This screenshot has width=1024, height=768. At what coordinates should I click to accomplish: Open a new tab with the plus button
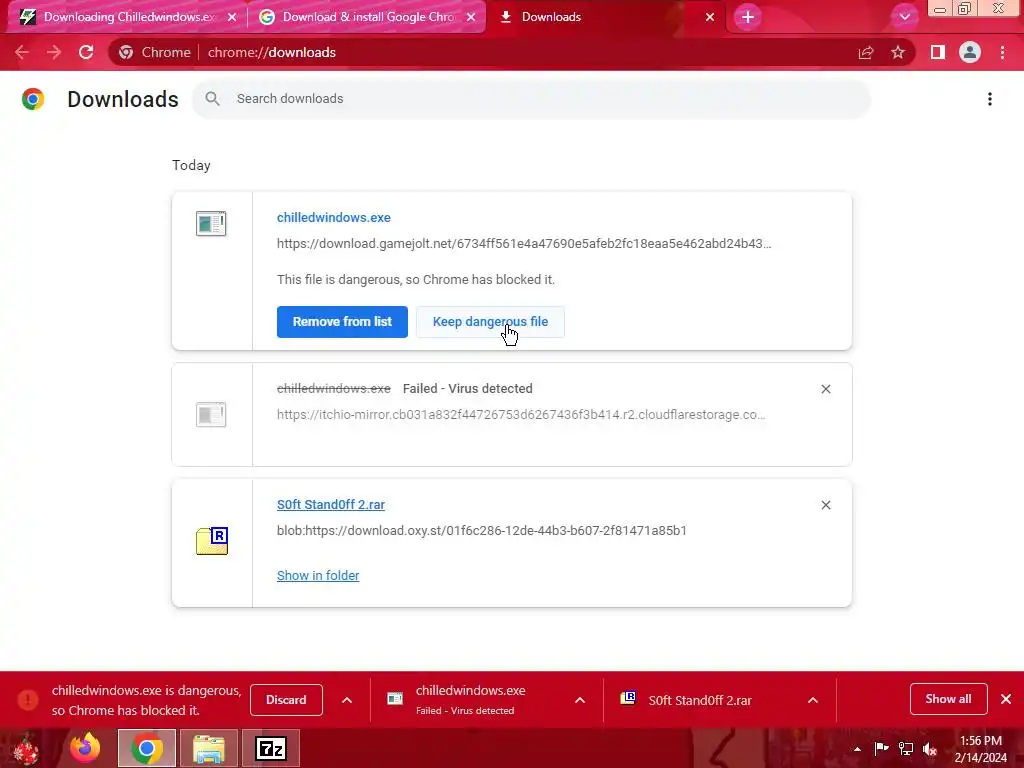[x=748, y=17]
